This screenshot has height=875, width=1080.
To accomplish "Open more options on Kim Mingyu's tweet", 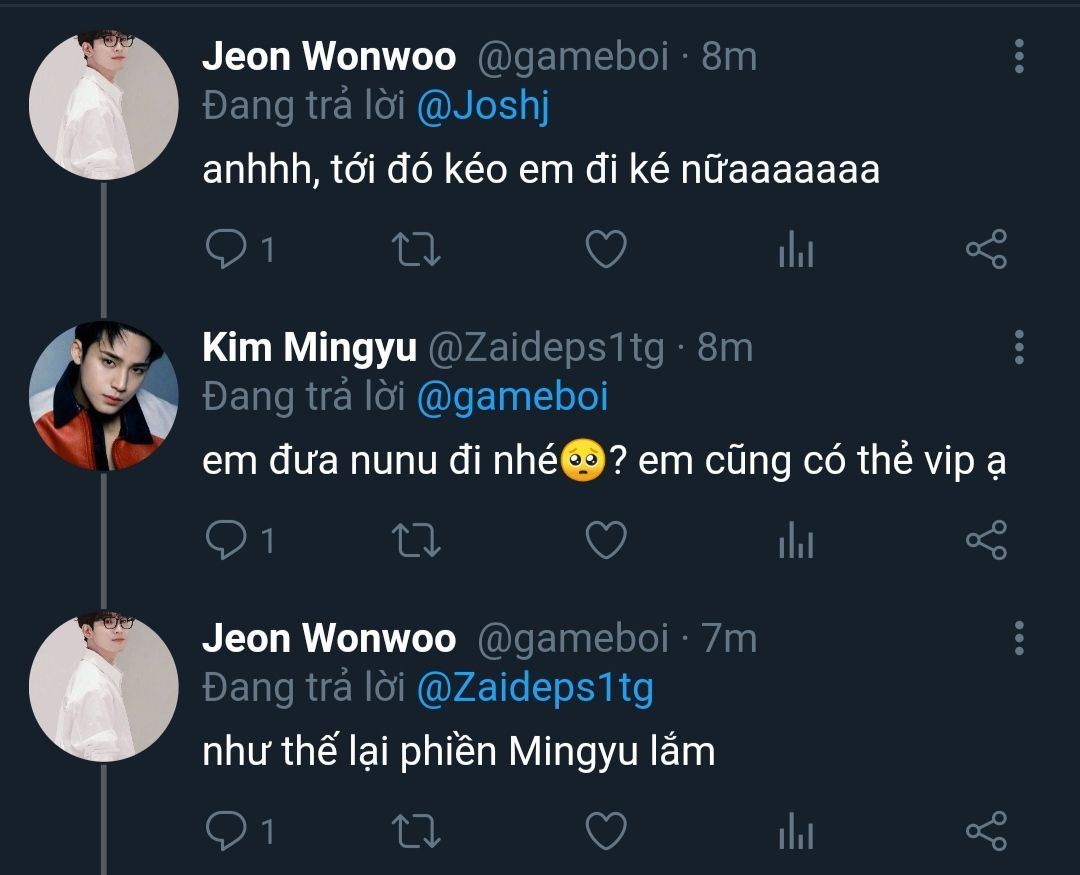I will coord(1019,347).
